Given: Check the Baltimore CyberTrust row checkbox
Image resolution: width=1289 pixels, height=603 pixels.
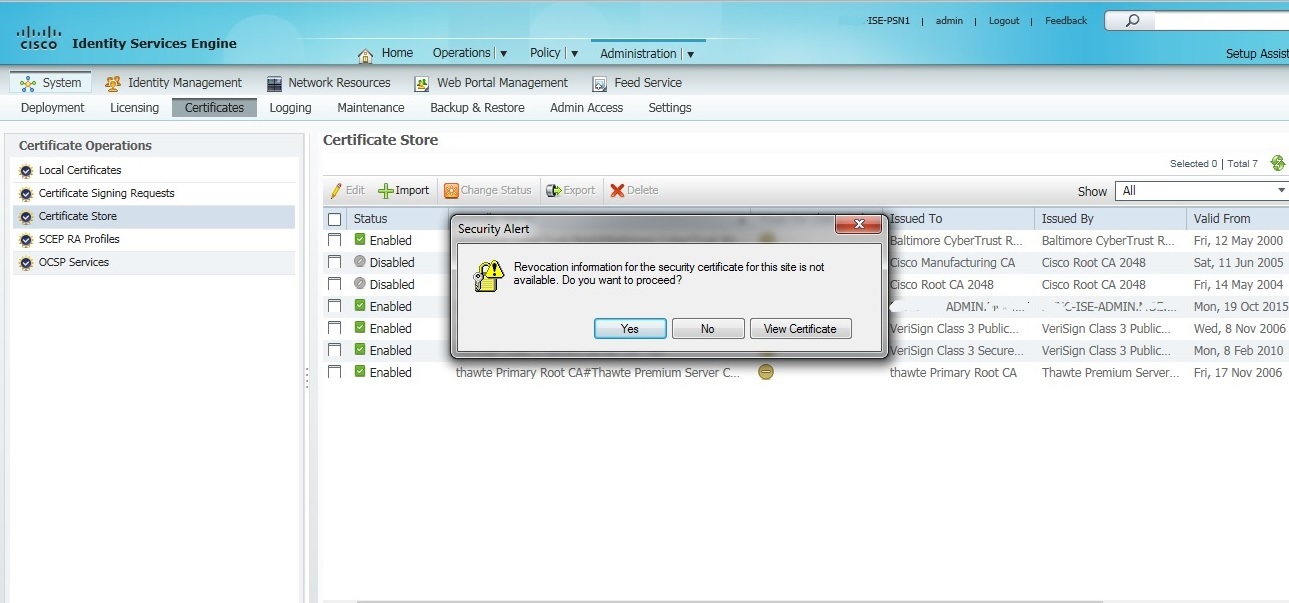Looking at the screenshot, I should pos(334,240).
